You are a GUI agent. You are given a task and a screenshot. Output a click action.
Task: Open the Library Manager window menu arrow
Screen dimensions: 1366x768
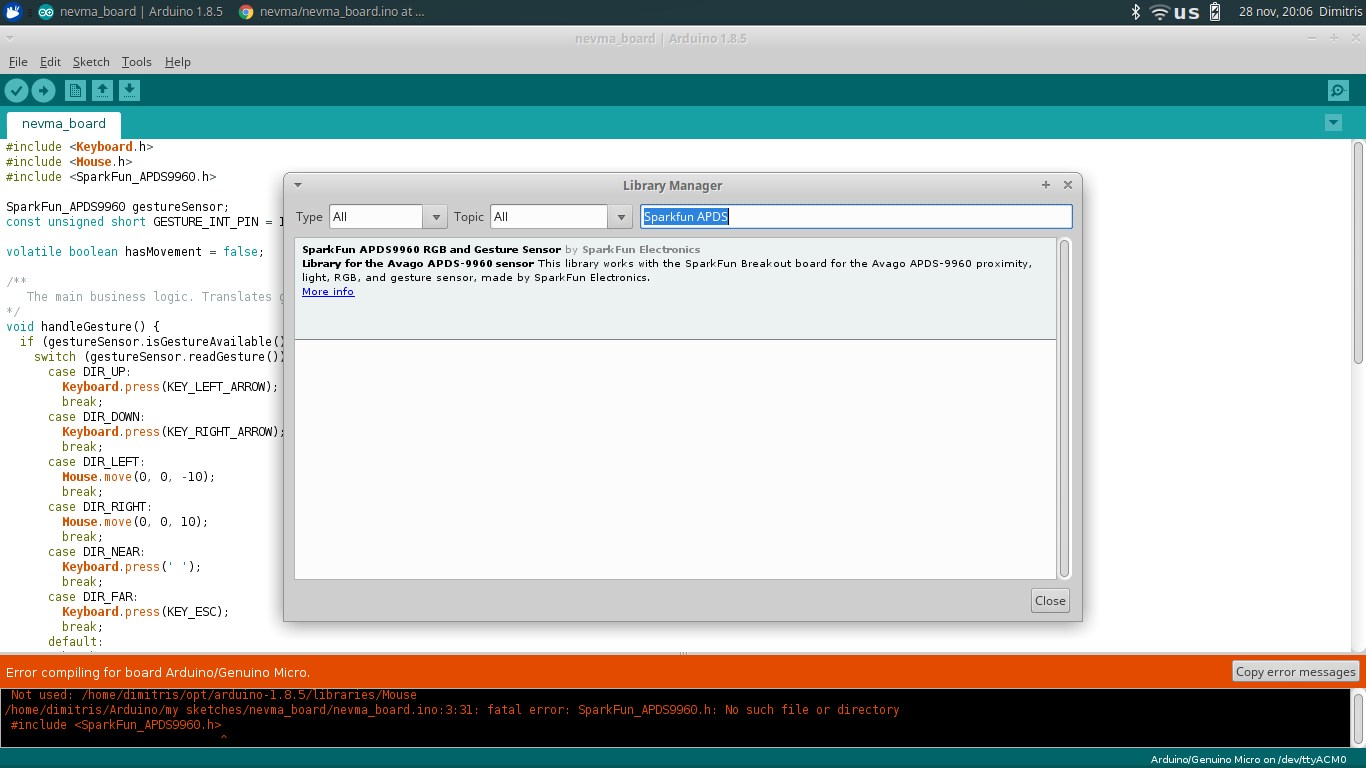point(297,185)
